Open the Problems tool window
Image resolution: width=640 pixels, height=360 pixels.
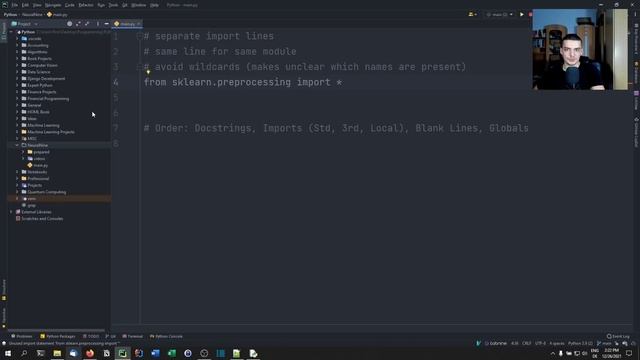[x=22, y=336]
